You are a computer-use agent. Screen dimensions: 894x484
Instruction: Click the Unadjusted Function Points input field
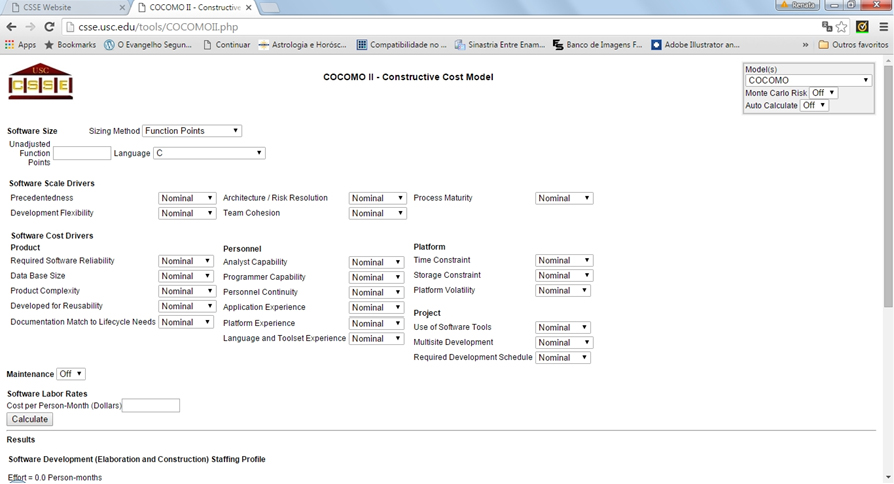(x=82, y=153)
